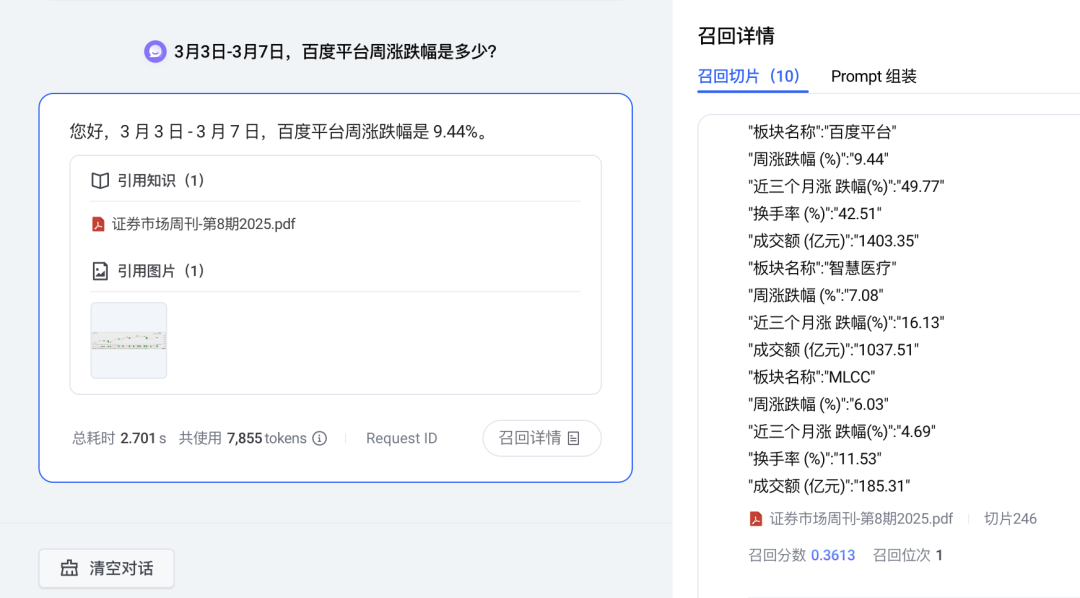Click the "近三个月涨 跌幅(%)":"49.77" line
The image size is (1080, 598).
(x=846, y=186)
